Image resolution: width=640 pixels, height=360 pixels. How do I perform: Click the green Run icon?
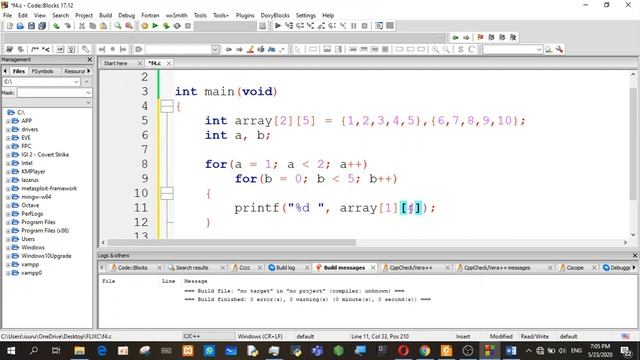155,26
